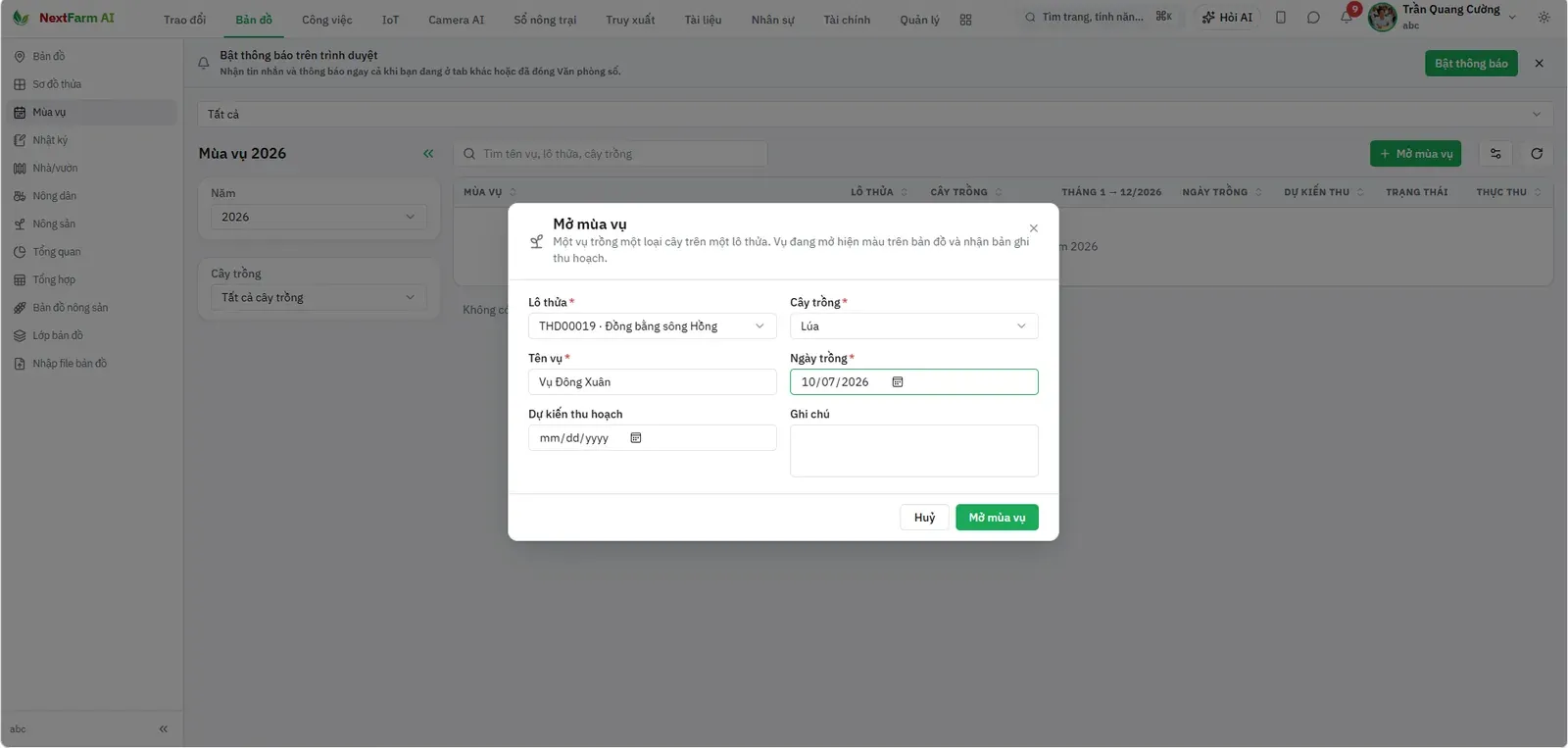Switch to the Camera AI tab

tap(457, 20)
